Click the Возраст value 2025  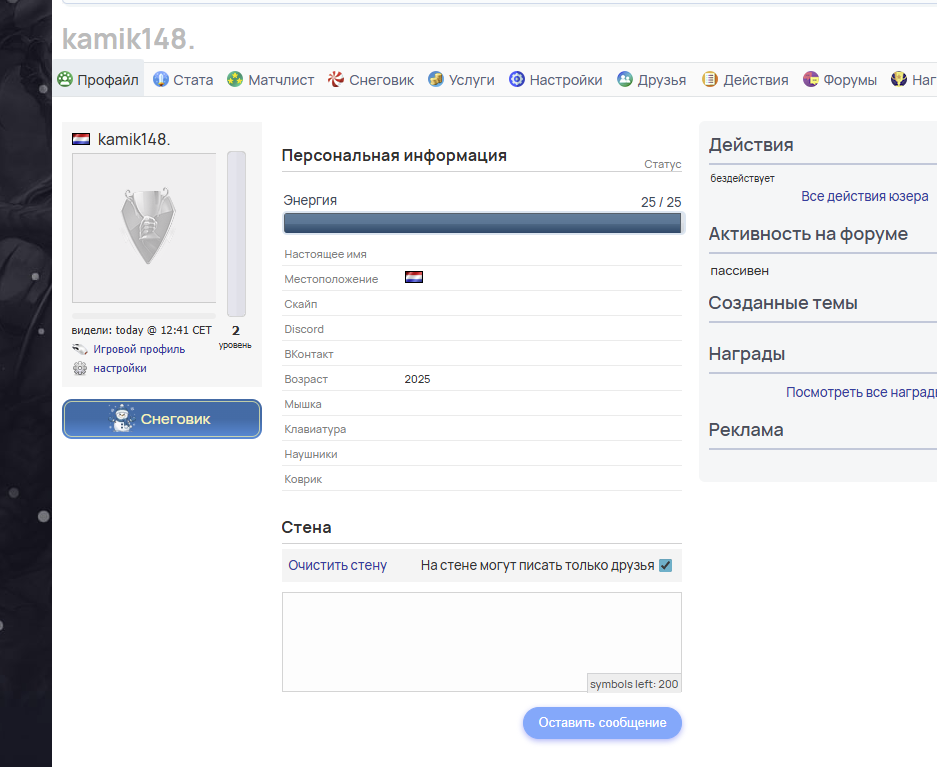pyautogui.click(x=417, y=379)
